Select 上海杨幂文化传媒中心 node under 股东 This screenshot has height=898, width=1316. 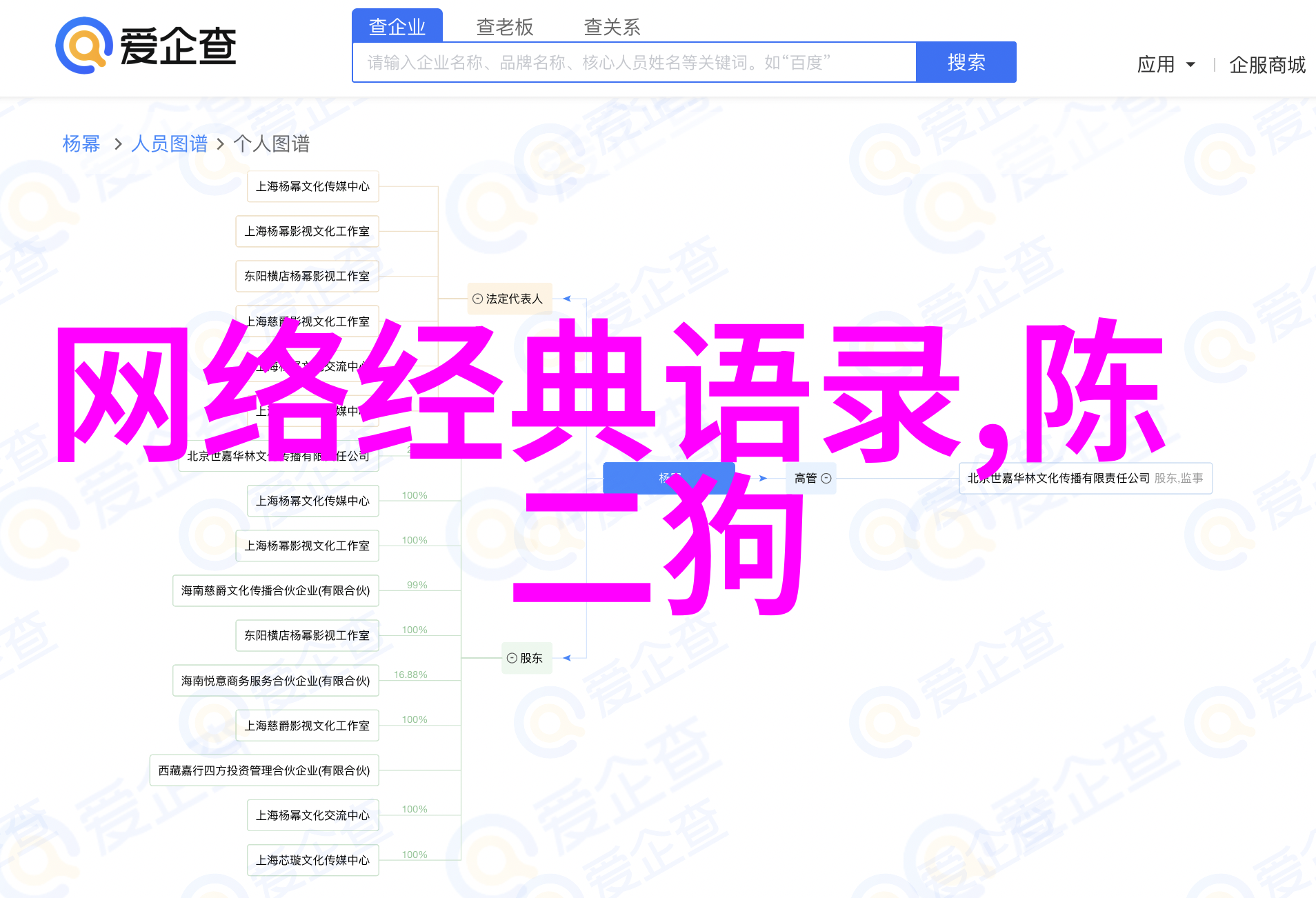(313, 501)
